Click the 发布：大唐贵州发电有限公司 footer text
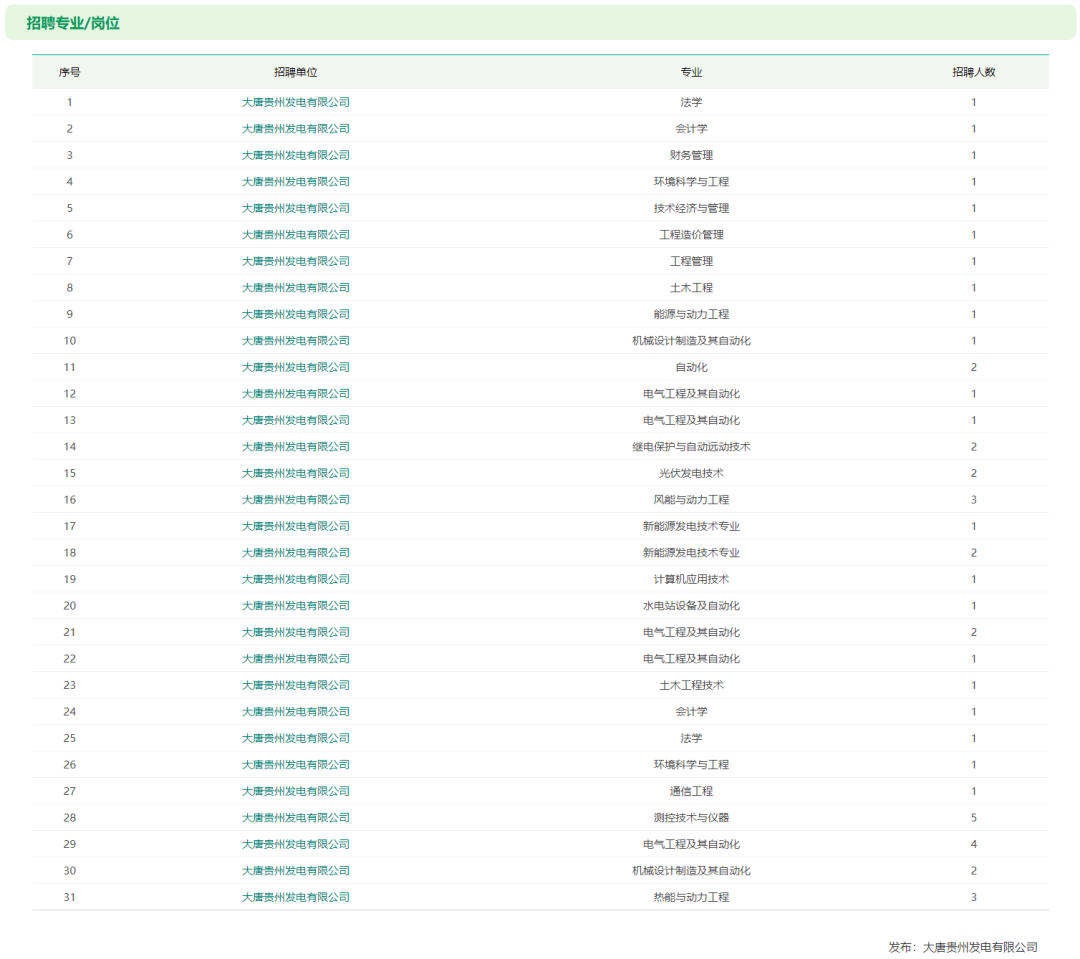1080x959 pixels. point(963,947)
